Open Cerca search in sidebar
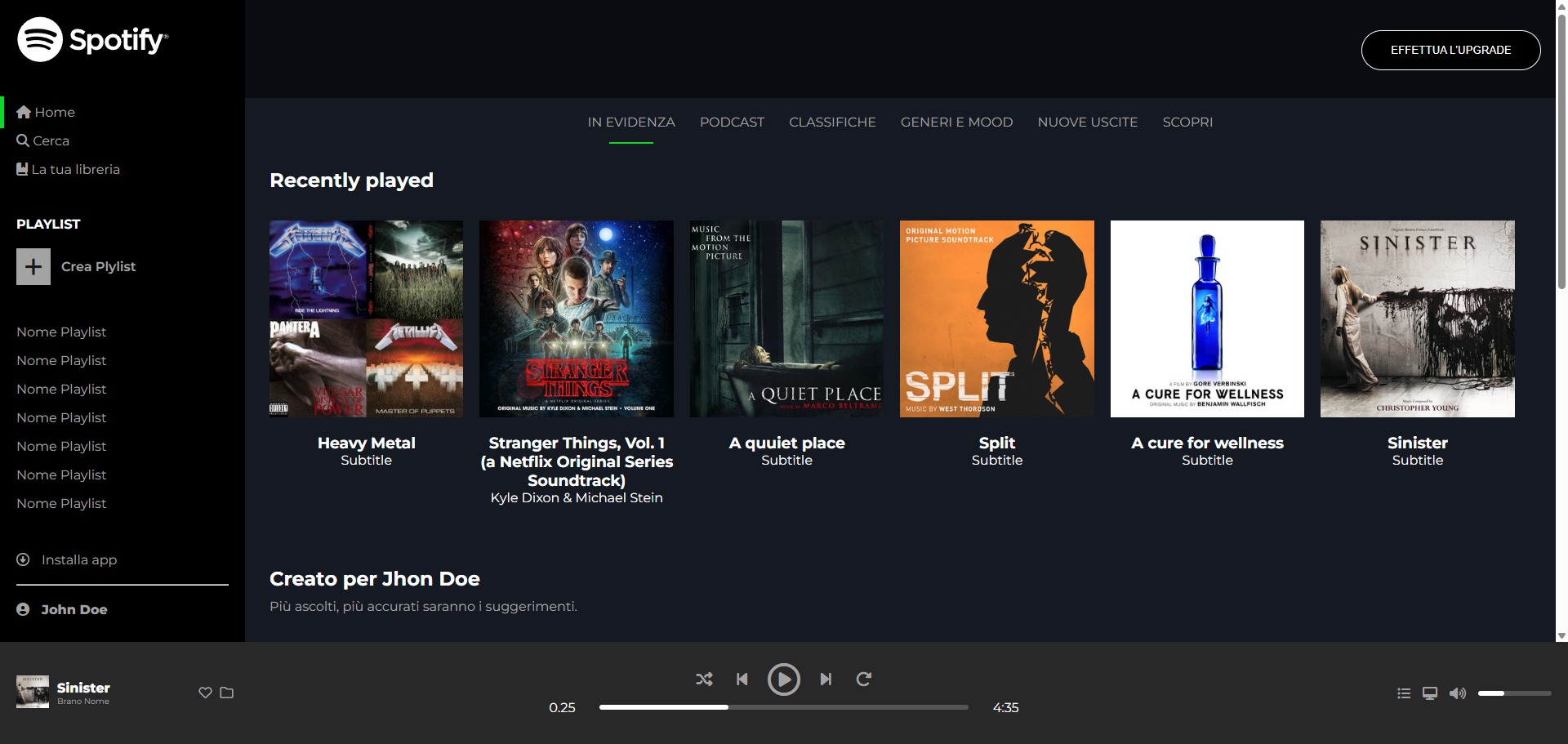The image size is (1568, 744). (42, 140)
